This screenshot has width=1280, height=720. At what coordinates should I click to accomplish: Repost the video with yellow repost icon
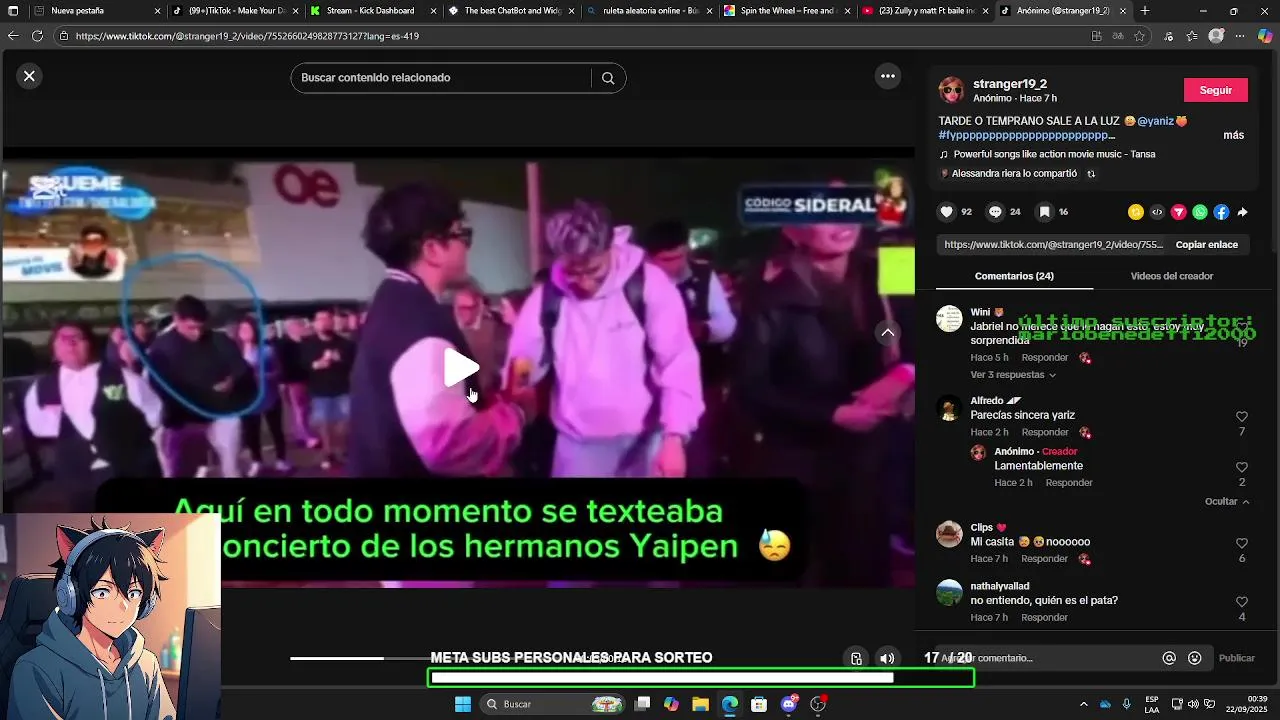tap(1135, 212)
